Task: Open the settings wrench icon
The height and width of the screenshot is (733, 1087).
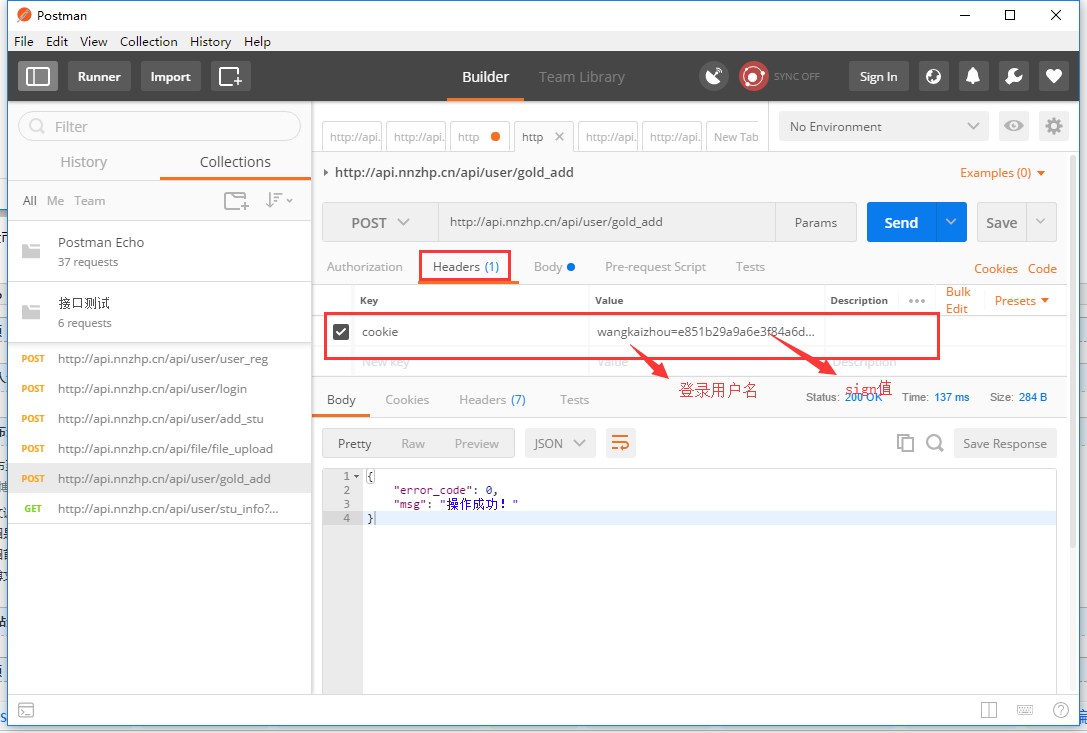Action: [1014, 76]
